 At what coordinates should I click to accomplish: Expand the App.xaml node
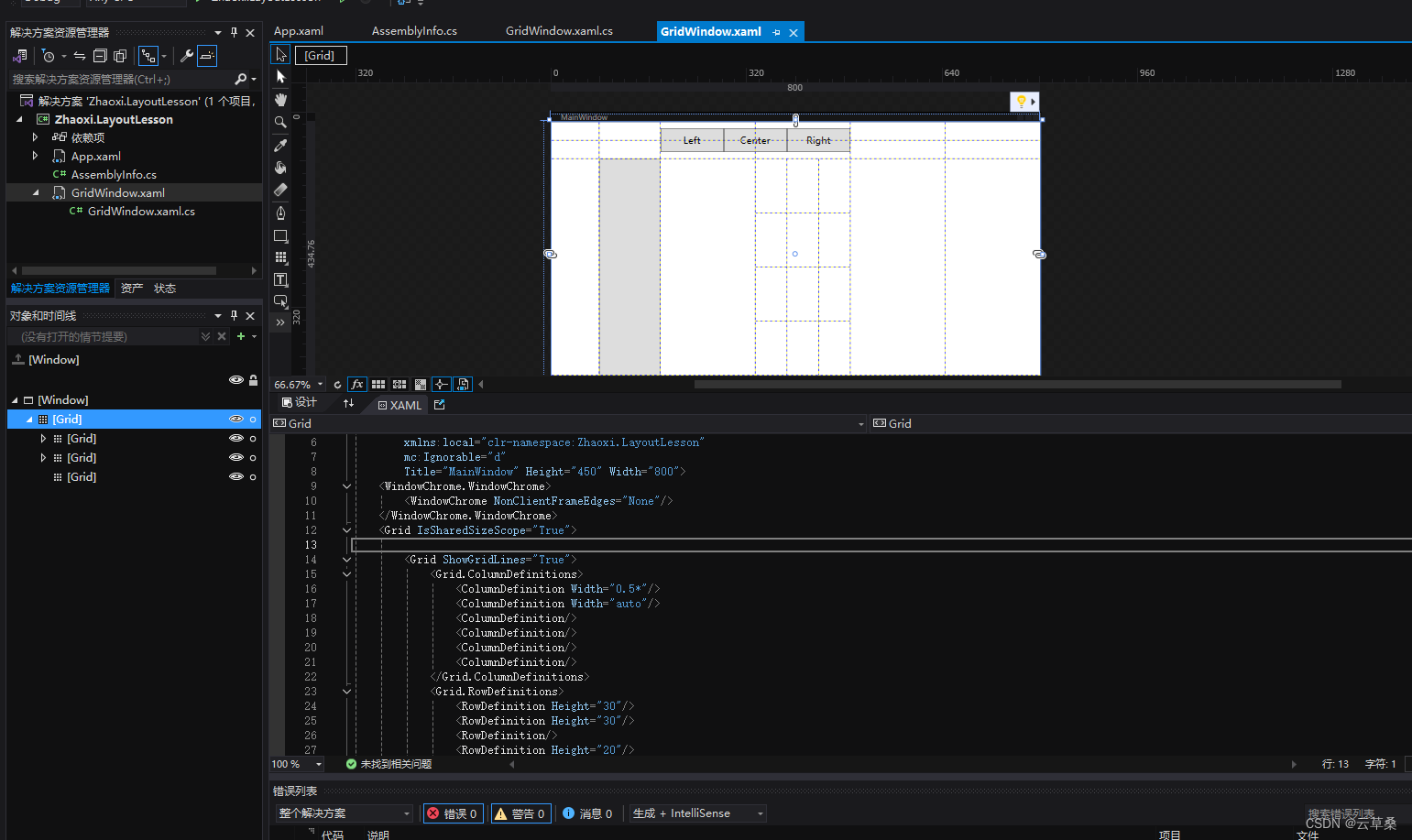(x=36, y=156)
